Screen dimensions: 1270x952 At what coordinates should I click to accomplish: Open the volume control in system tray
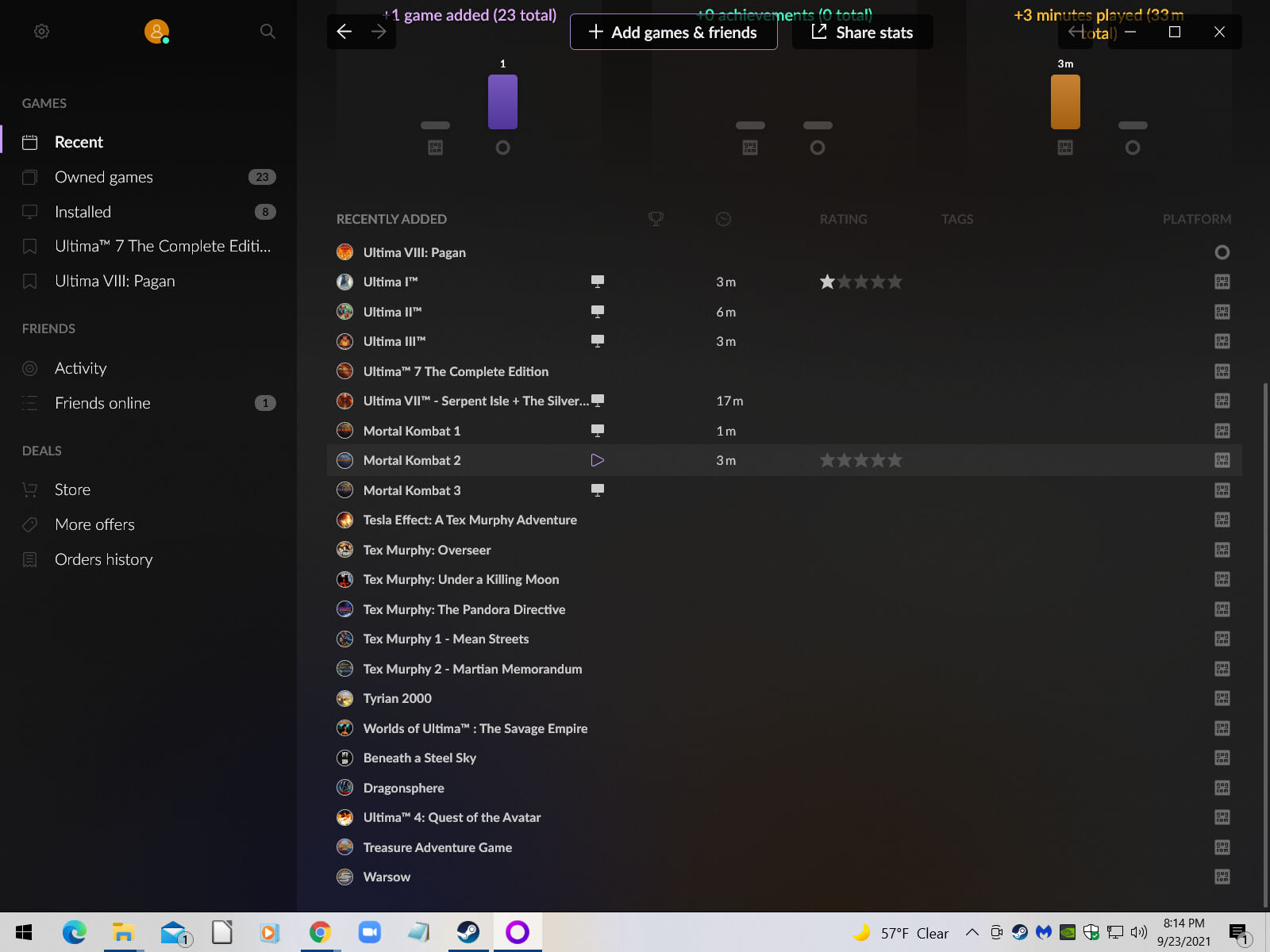1139,932
